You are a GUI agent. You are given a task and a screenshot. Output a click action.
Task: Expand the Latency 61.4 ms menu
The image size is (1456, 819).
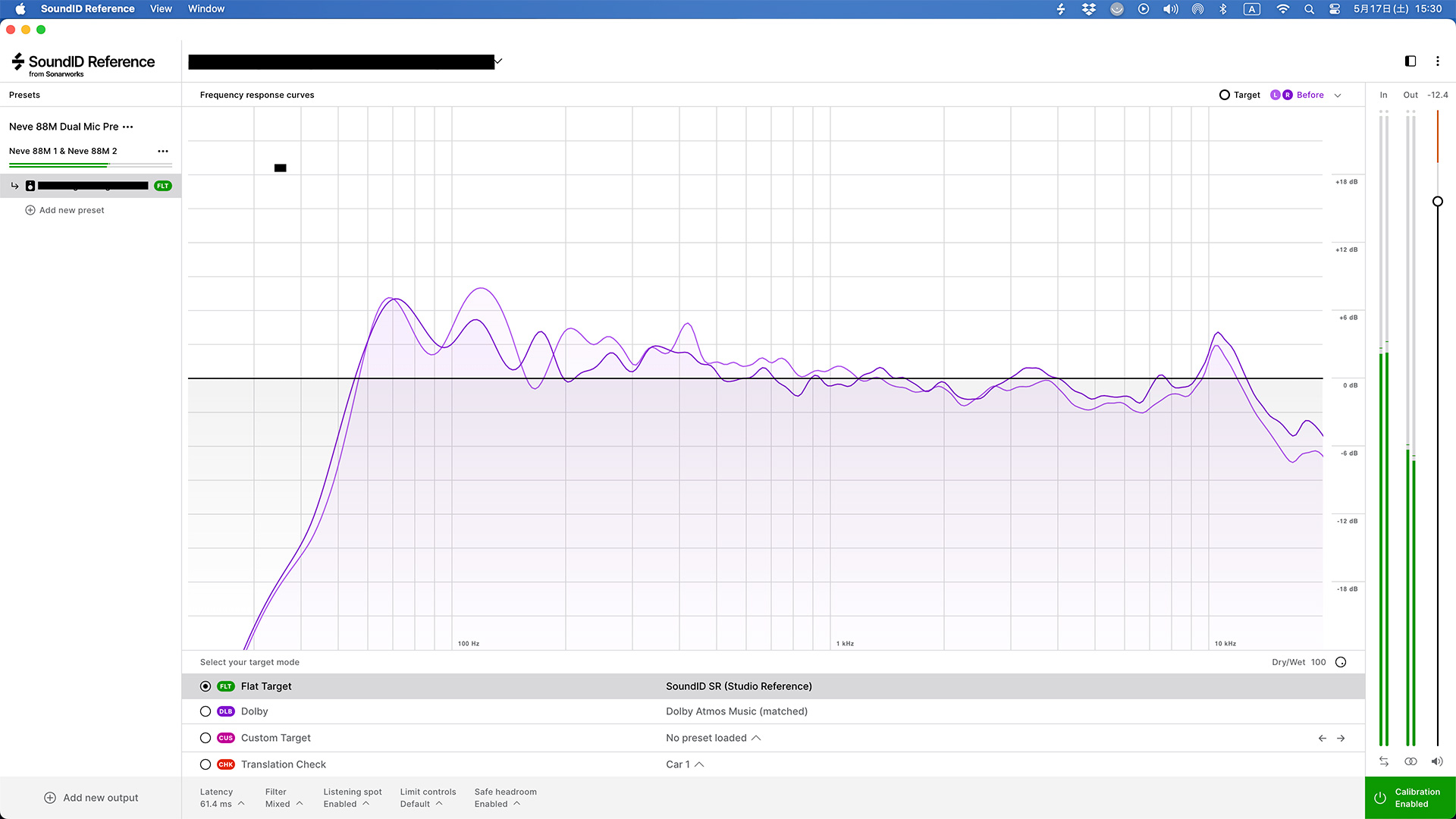222,798
